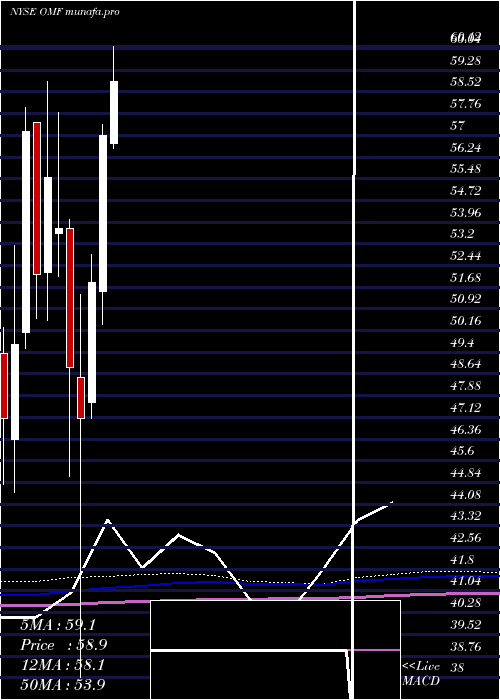Select the 38 price level
500x700 pixels.
coord(456,668)
